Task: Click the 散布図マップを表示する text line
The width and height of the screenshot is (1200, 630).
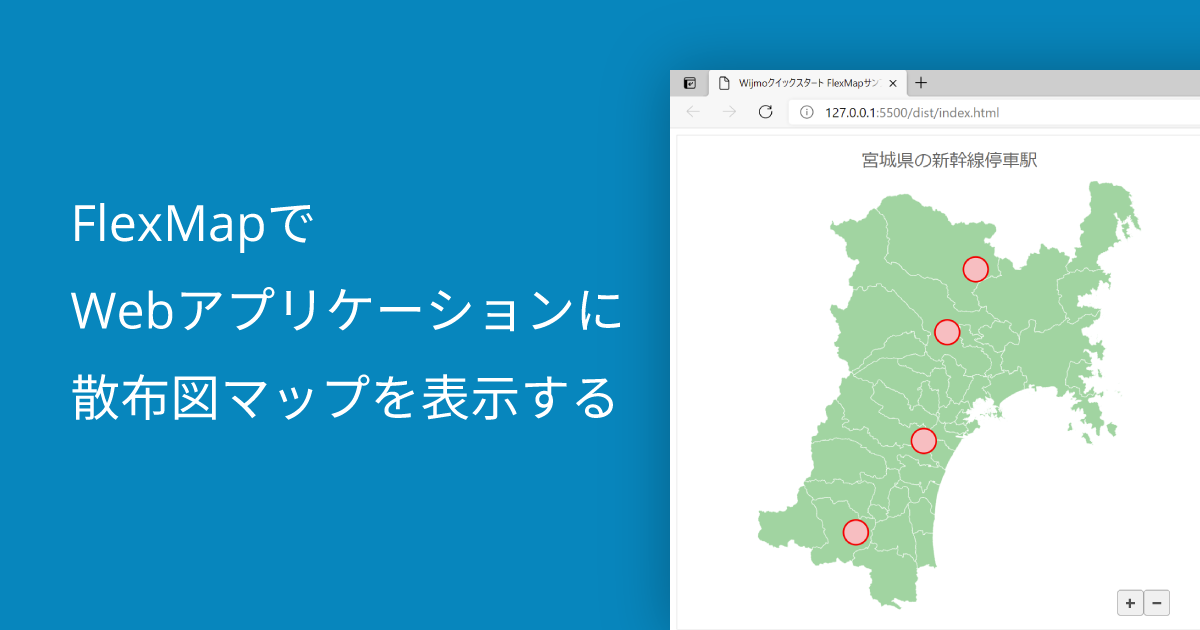Action: coord(343,397)
